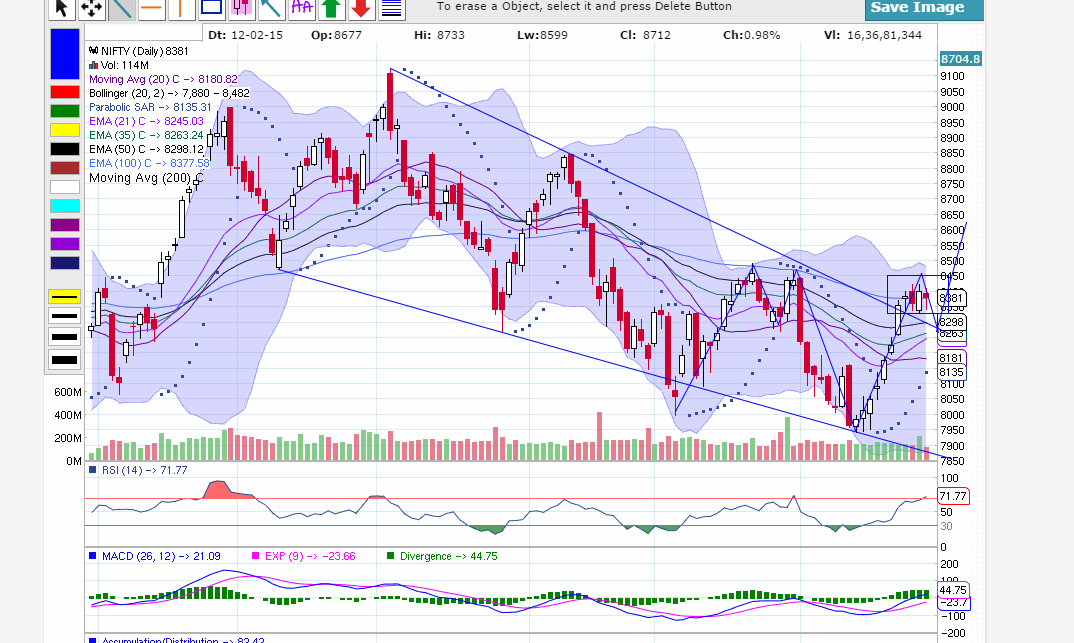Click the 8704.8 price marker
The image size is (1074, 643).
[x=960, y=59]
